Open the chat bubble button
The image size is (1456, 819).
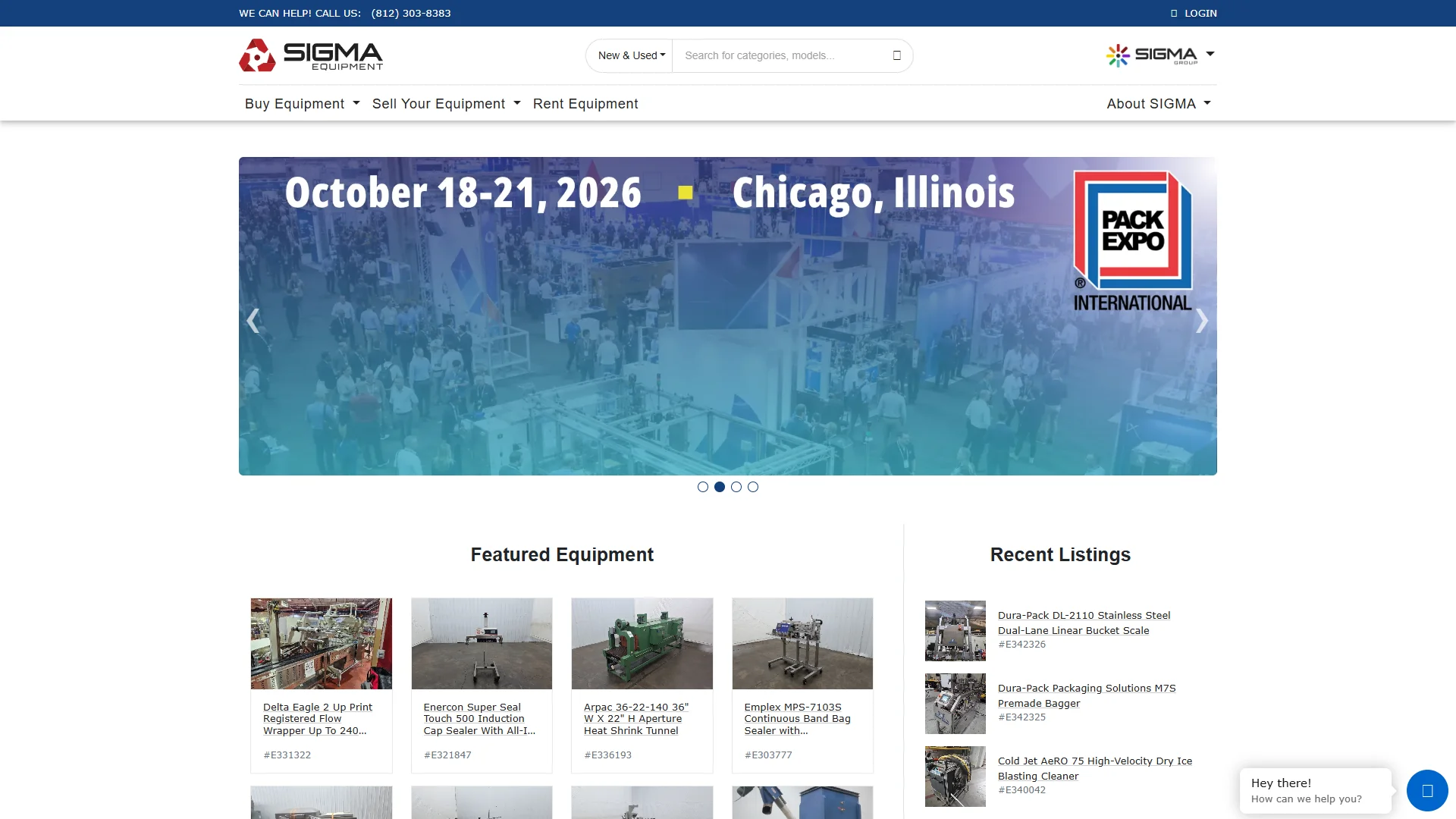point(1427,791)
